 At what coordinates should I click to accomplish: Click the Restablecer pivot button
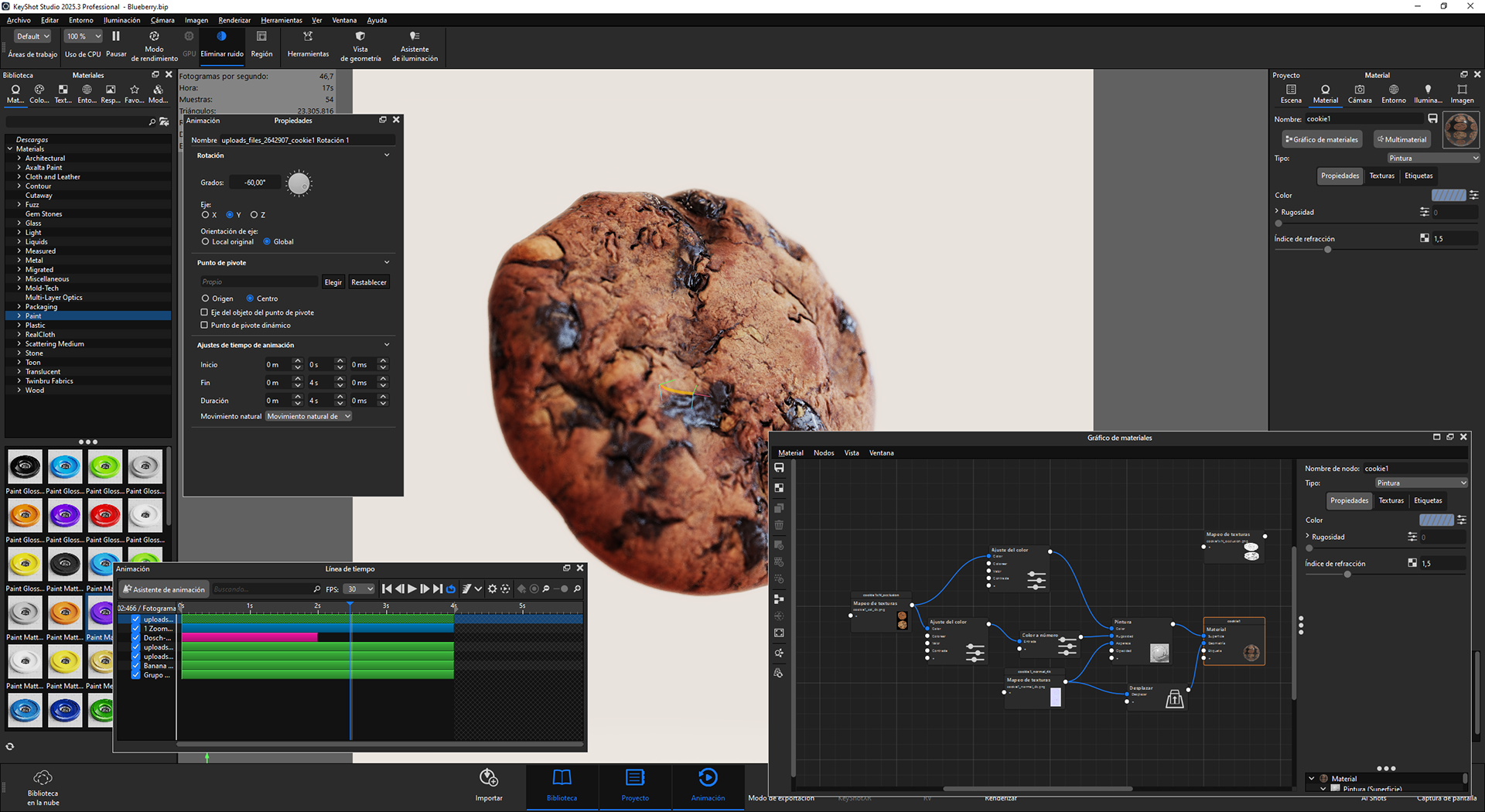click(x=369, y=283)
